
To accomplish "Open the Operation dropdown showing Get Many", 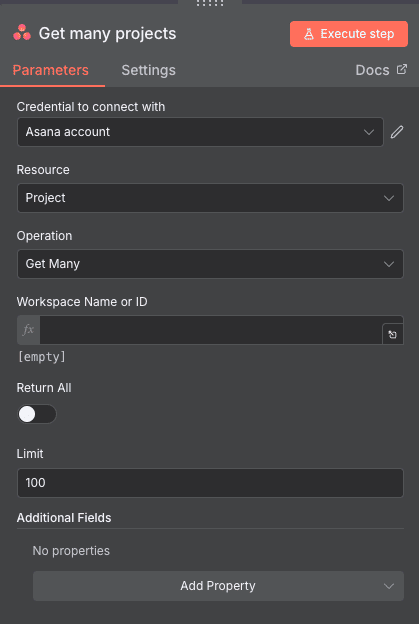I will pos(210,264).
